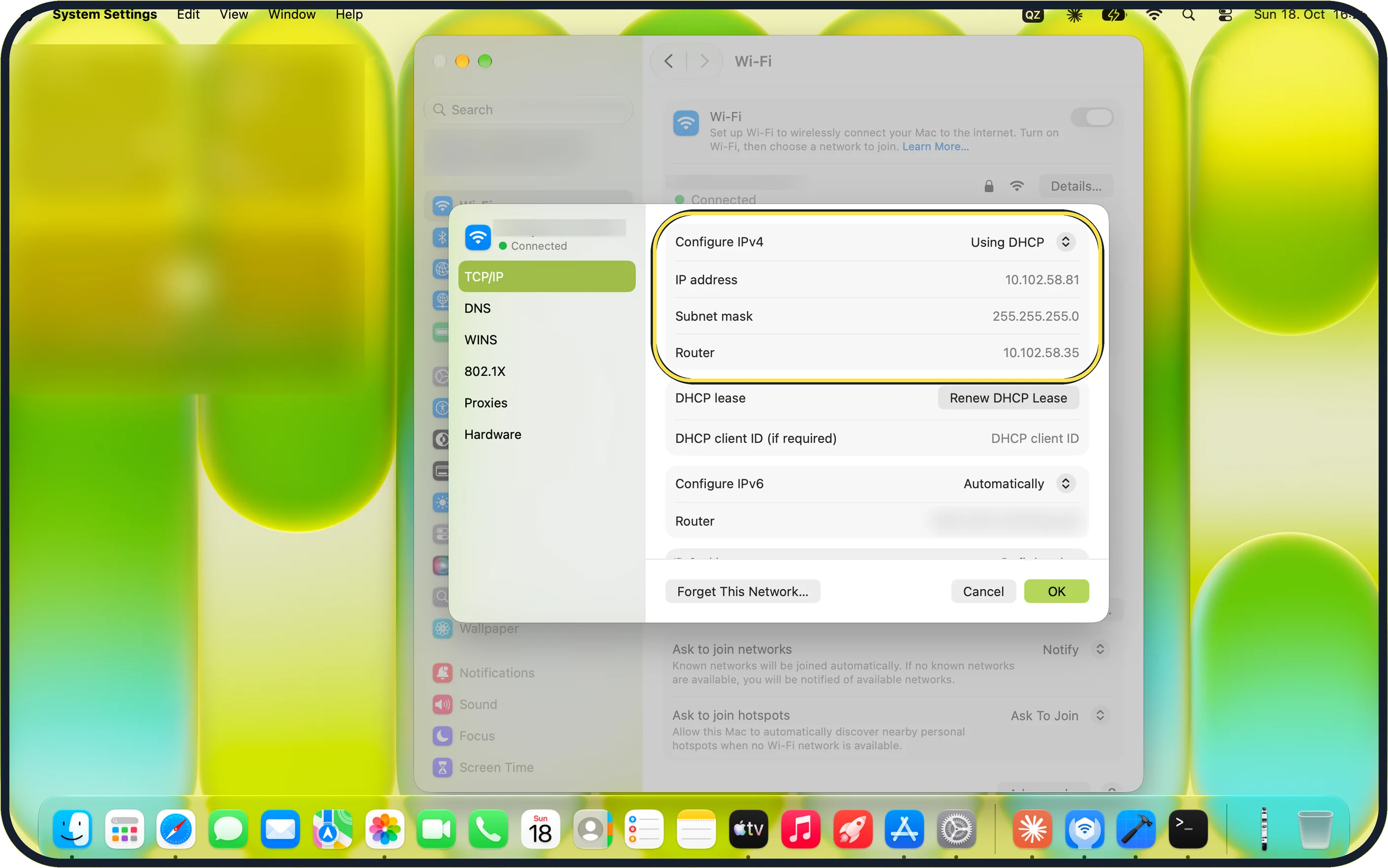The width and height of the screenshot is (1388, 868).
Task: Open the View menu
Action: click(234, 14)
